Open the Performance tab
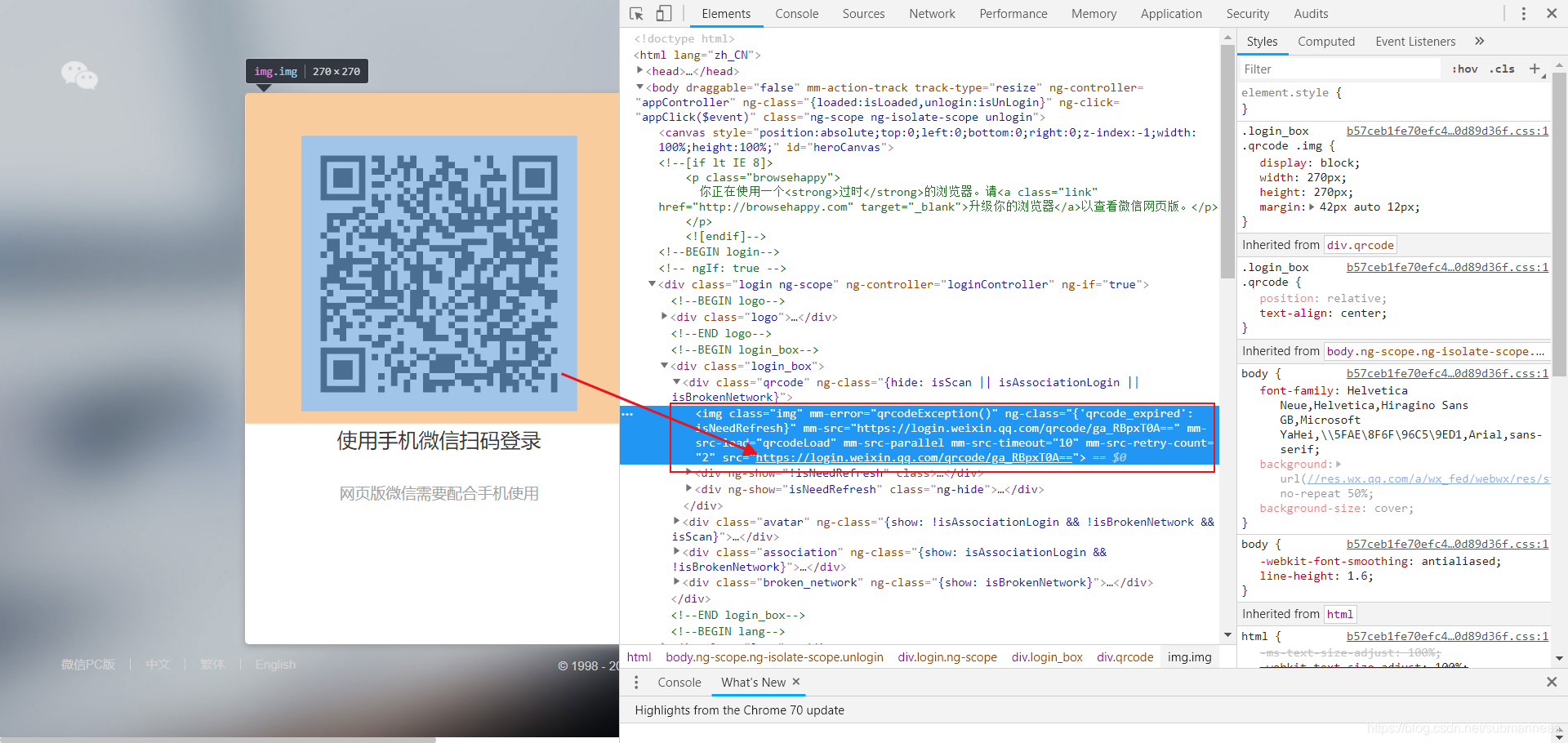The image size is (1568, 743). tap(1013, 14)
